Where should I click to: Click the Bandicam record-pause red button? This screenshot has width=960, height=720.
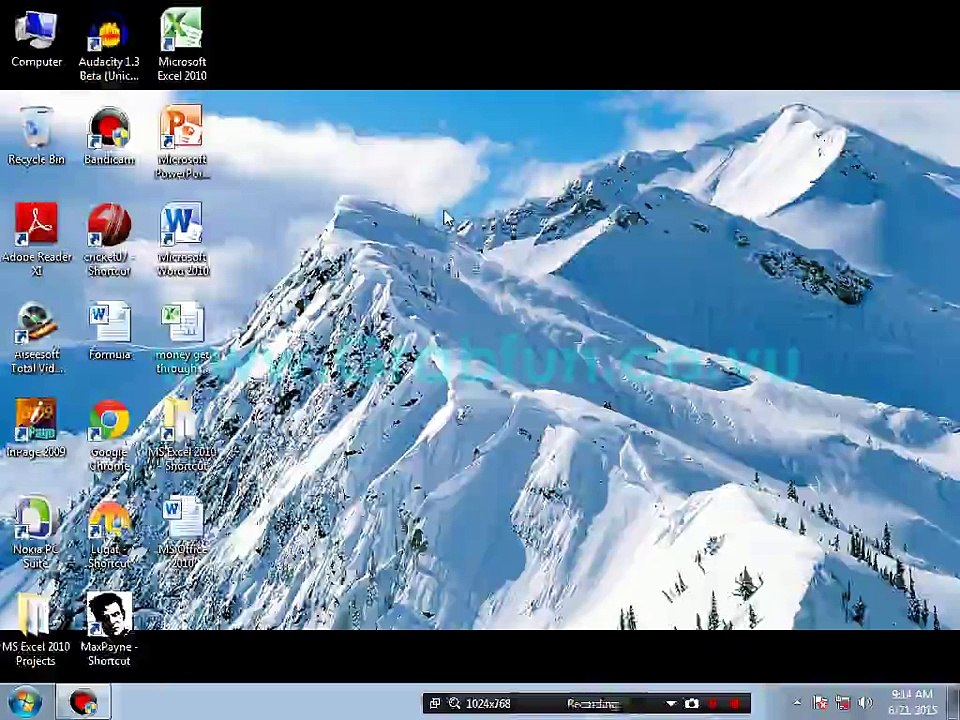713,704
